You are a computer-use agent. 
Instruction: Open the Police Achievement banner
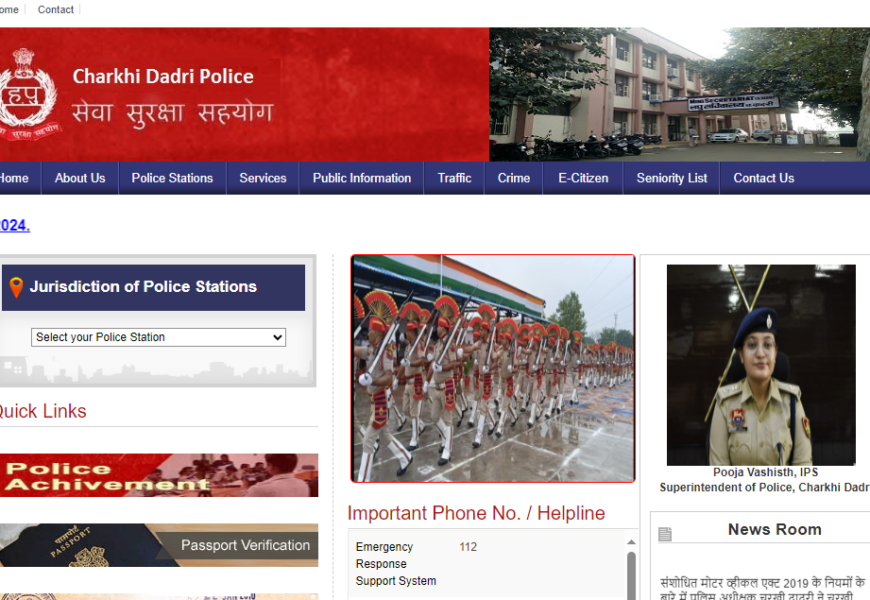(x=158, y=476)
